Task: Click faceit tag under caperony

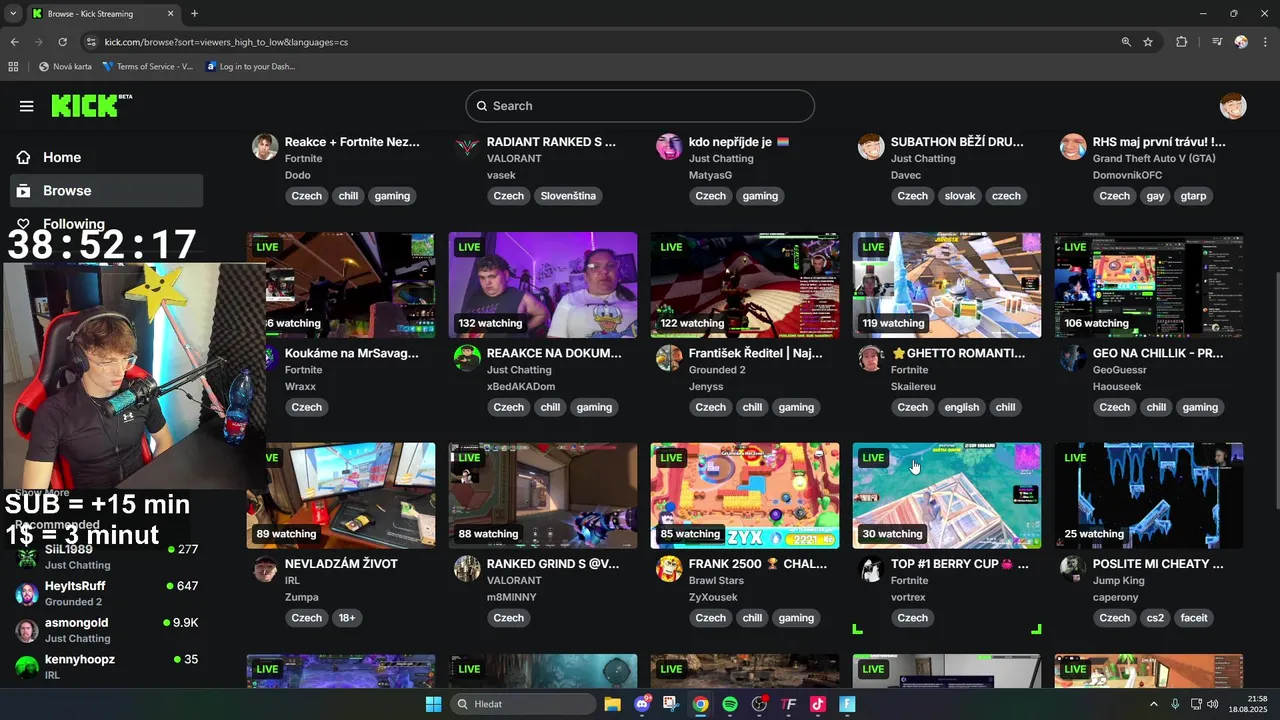Action: (x=1194, y=618)
